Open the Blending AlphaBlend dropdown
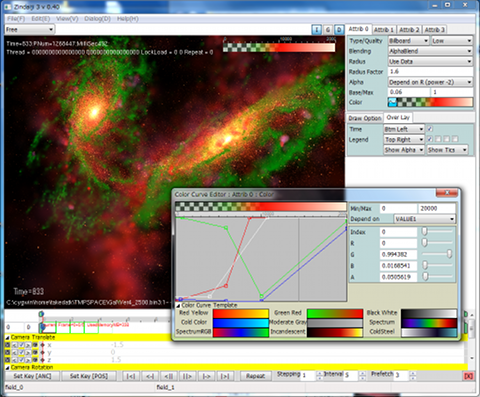The height and width of the screenshot is (397, 480). click(x=430, y=51)
